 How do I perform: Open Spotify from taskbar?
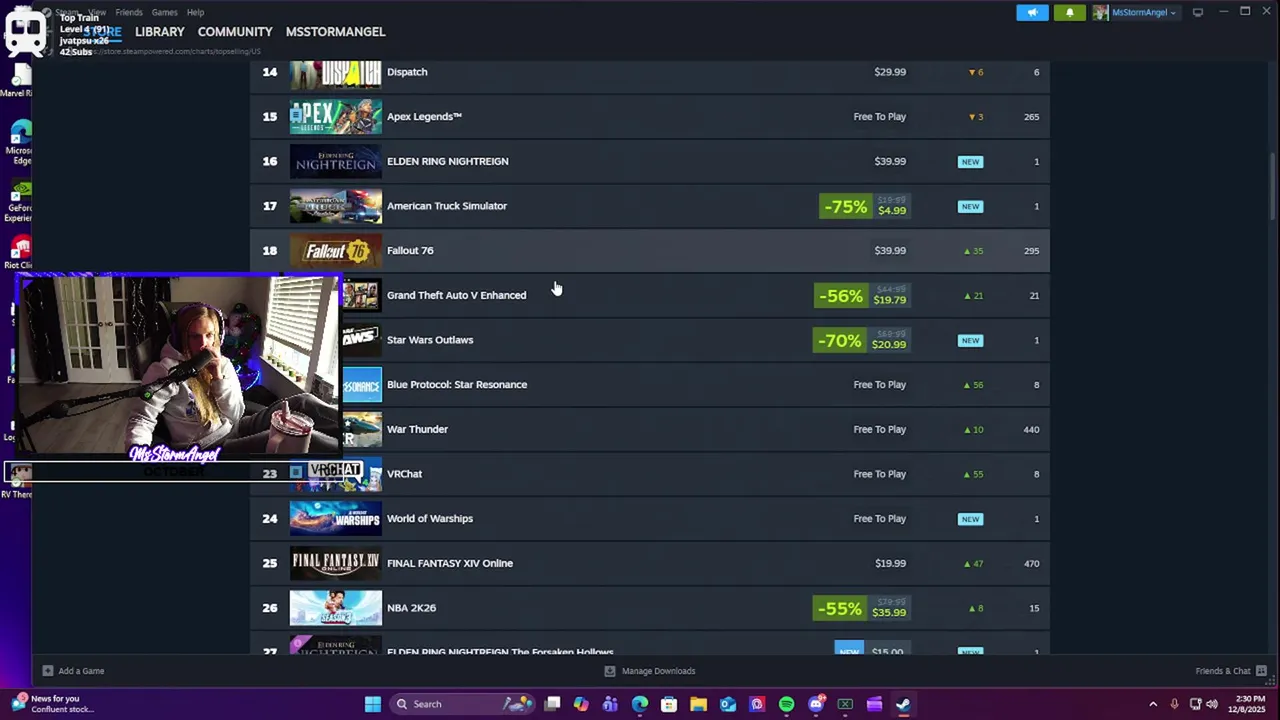coord(786,704)
